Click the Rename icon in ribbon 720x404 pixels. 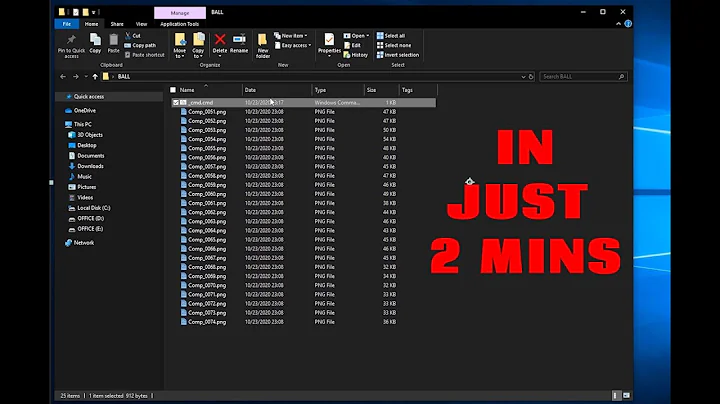coord(240,41)
